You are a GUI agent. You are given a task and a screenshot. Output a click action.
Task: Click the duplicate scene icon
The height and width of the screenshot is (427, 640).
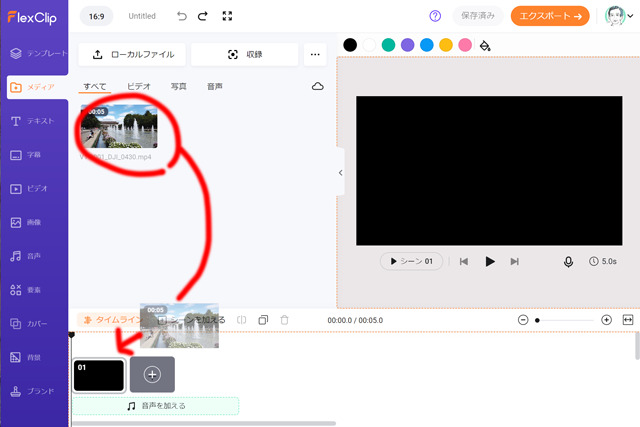pyautogui.click(x=263, y=320)
